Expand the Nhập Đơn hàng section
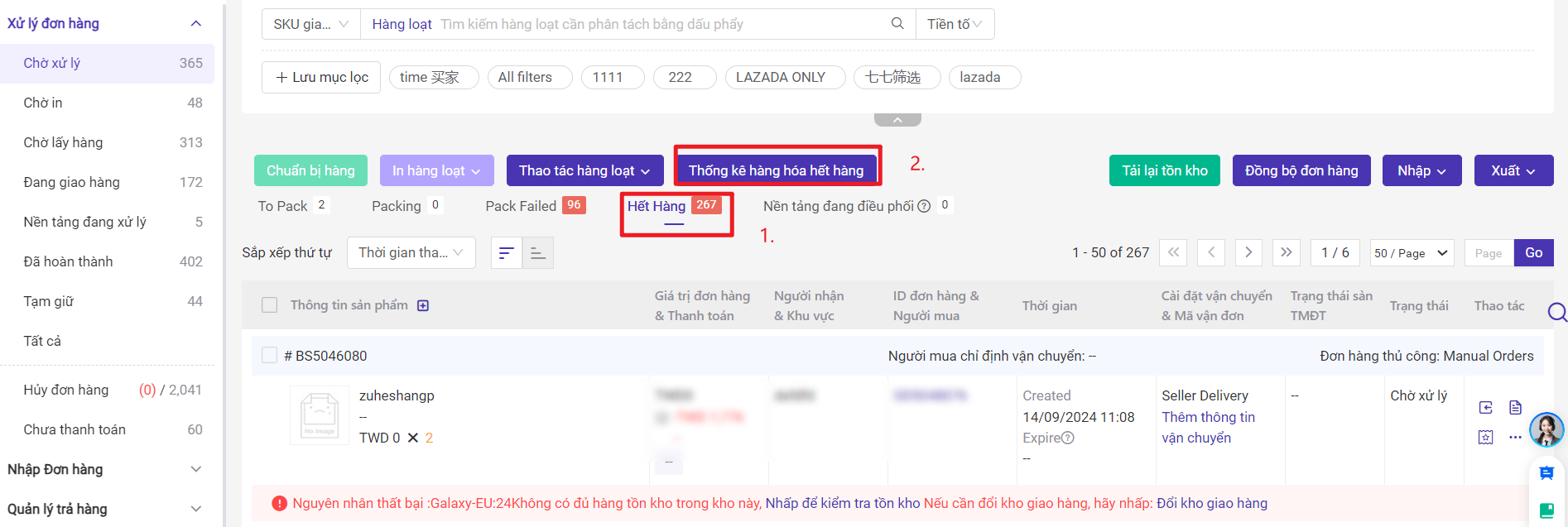1568x527 pixels. (x=195, y=469)
